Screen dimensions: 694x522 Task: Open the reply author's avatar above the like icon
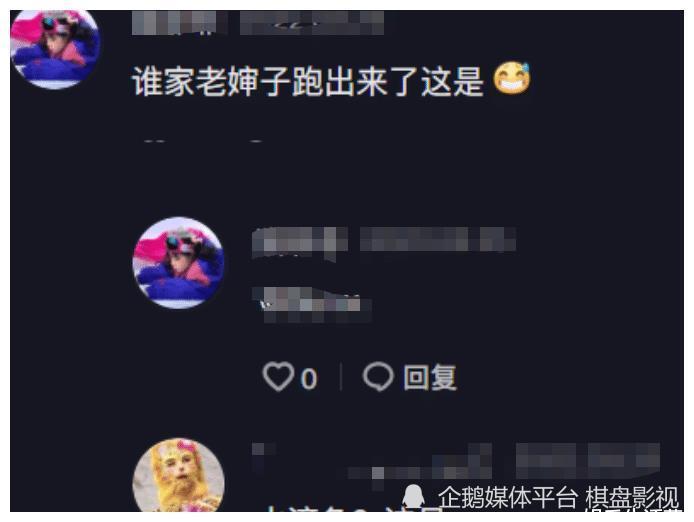[178, 263]
